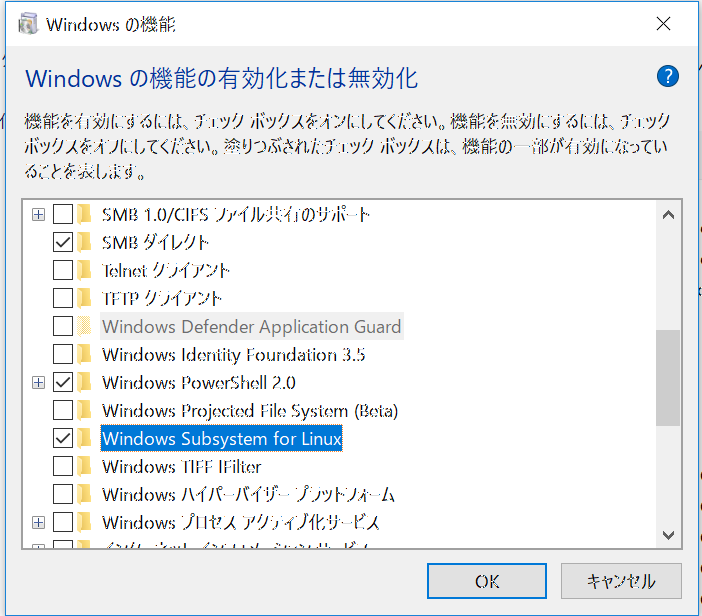Click the scrollbar up arrow
Image resolution: width=702 pixels, height=616 pixels.
click(x=668, y=215)
